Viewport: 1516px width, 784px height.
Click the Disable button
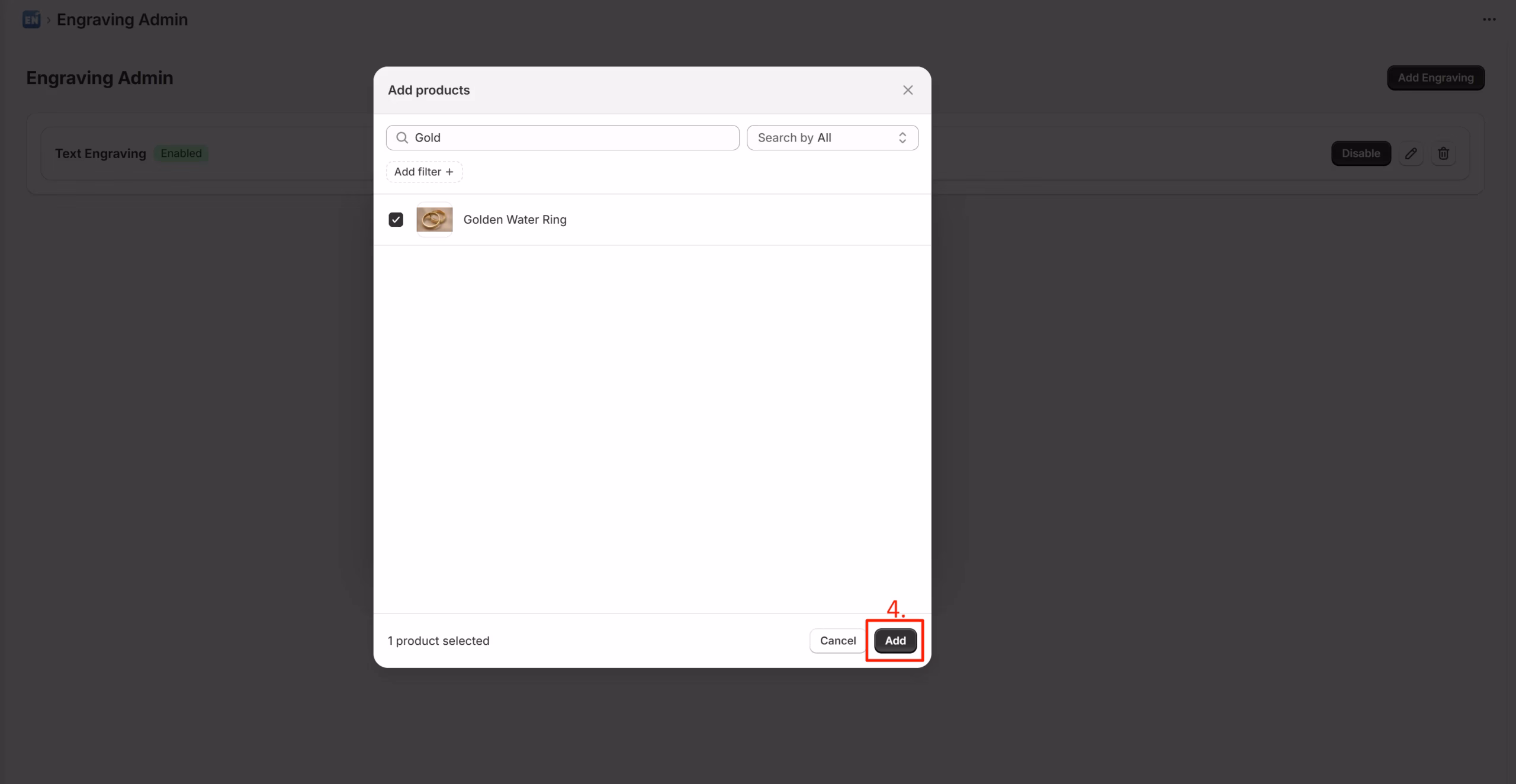pyautogui.click(x=1360, y=153)
